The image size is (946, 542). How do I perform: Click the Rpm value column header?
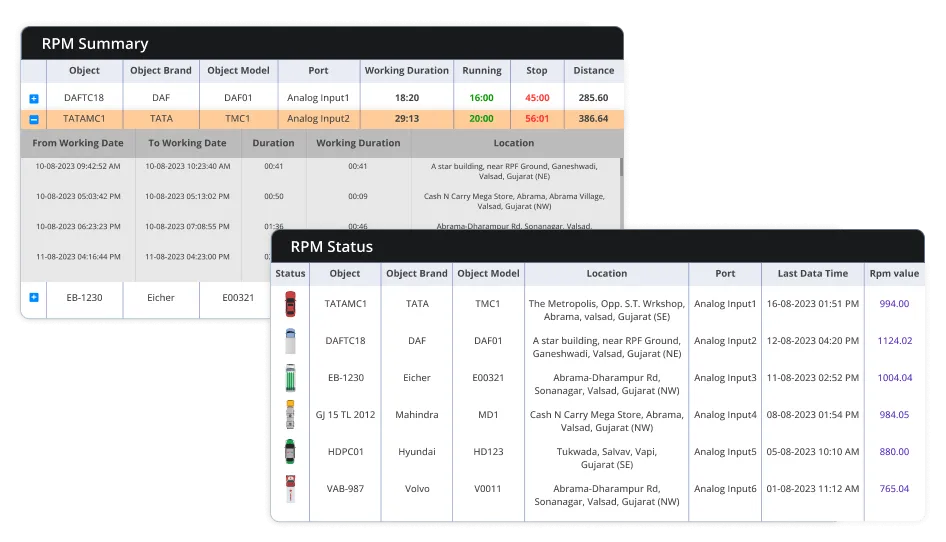click(893, 273)
